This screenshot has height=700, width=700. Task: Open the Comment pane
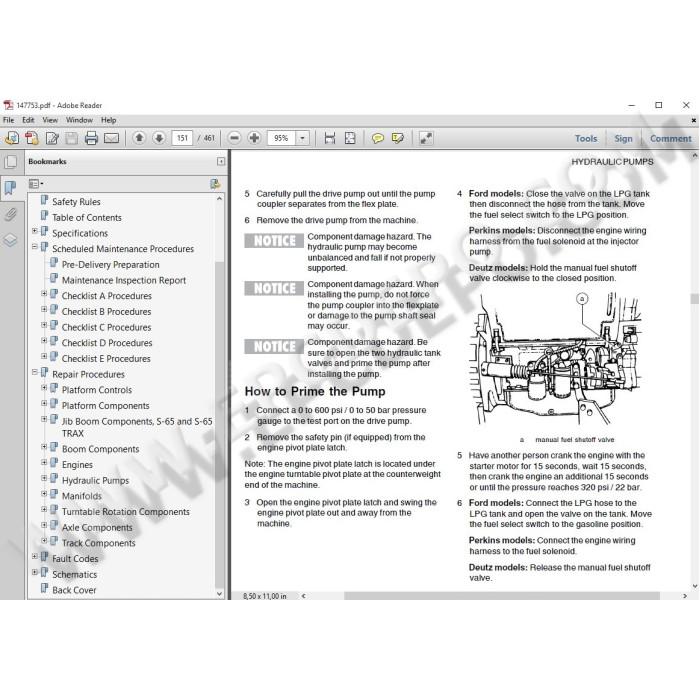click(x=671, y=138)
